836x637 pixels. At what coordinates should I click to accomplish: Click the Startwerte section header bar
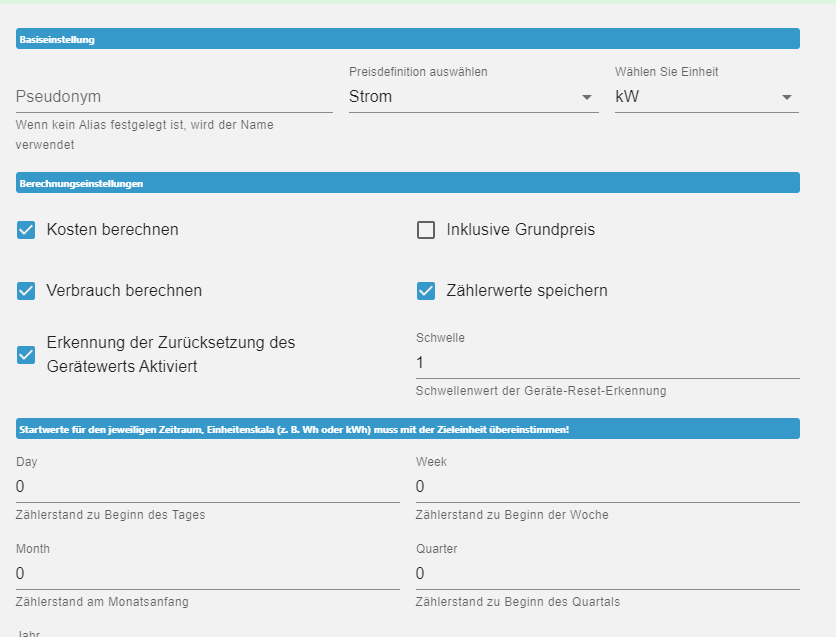[x=408, y=429]
